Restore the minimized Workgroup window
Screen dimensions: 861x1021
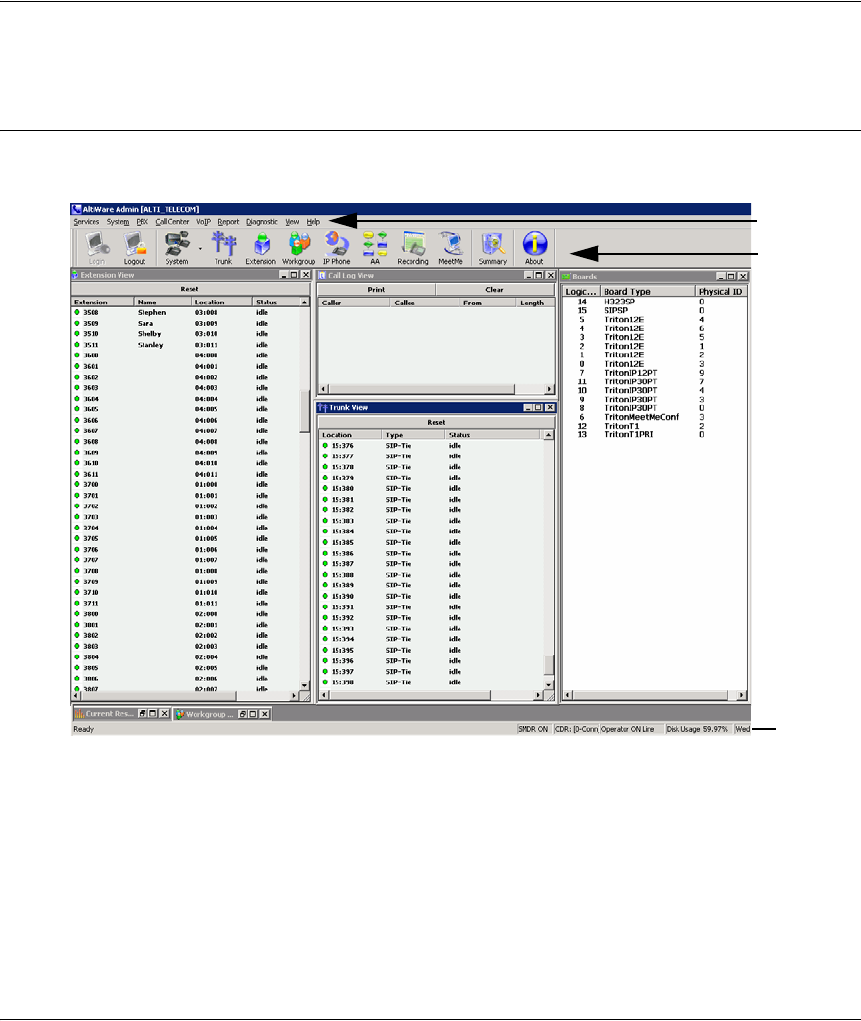coord(242,714)
